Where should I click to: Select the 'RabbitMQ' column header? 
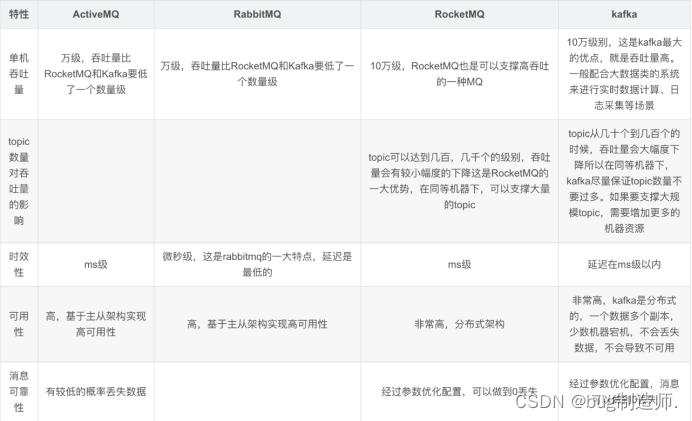[257, 14]
